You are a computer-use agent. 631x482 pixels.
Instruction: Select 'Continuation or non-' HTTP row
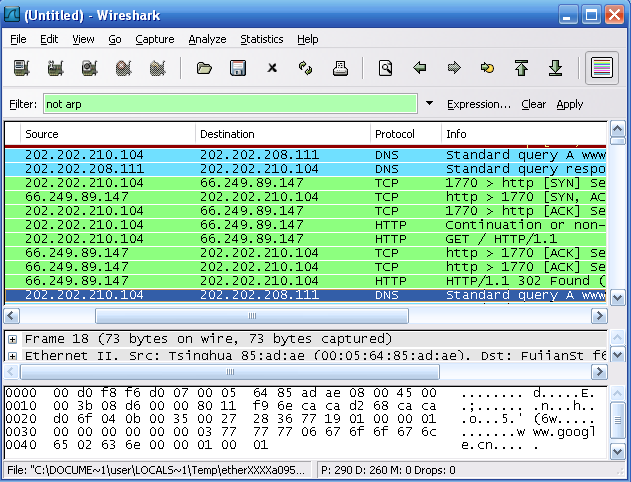click(305, 225)
